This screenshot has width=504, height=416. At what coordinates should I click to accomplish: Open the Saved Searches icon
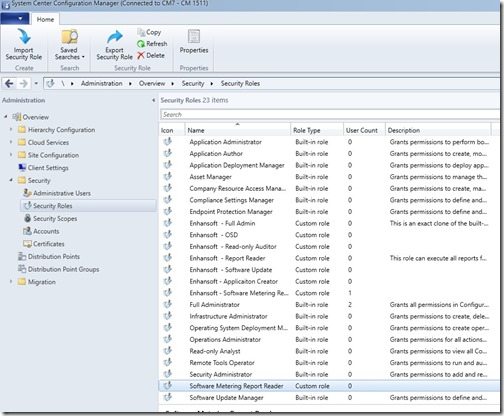point(69,37)
